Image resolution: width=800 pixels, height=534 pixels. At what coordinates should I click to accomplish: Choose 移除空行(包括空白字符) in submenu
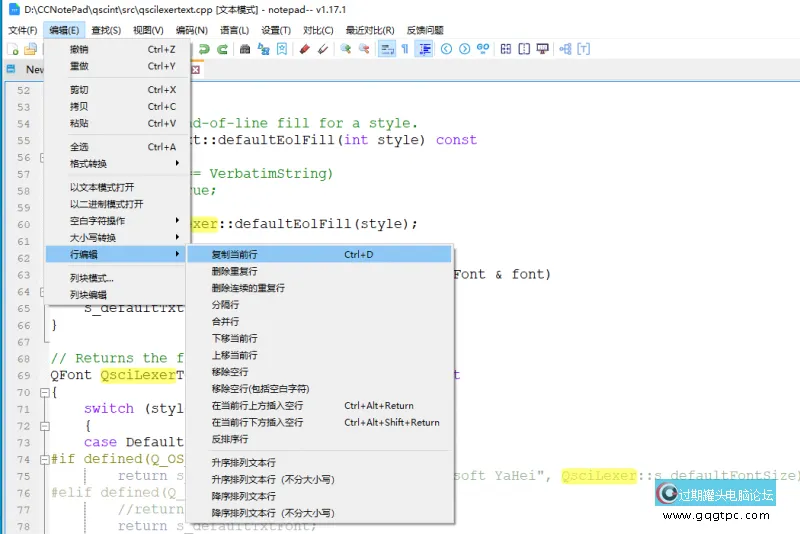(x=319, y=389)
